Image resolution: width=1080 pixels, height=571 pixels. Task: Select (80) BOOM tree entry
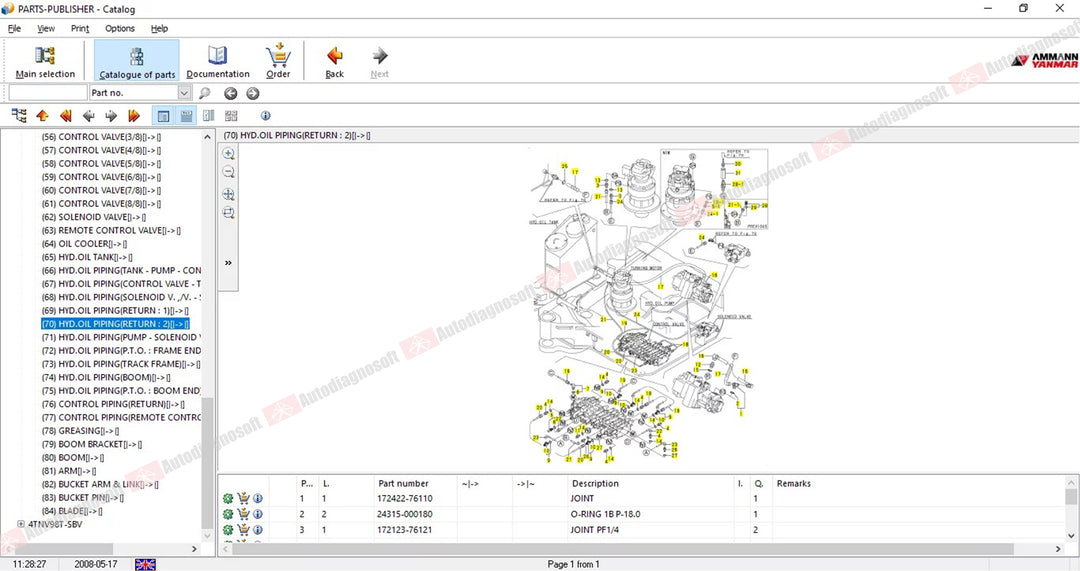pyautogui.click(x=72, y=457)
